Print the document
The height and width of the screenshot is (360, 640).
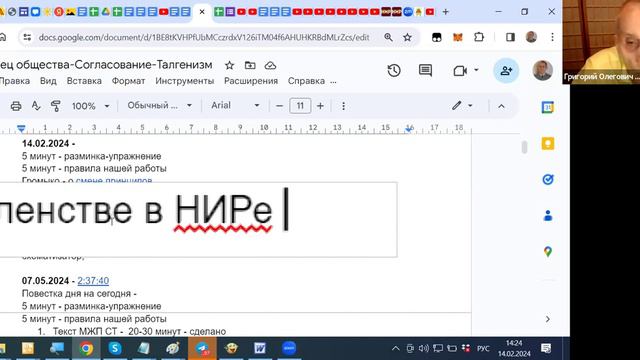16,106
